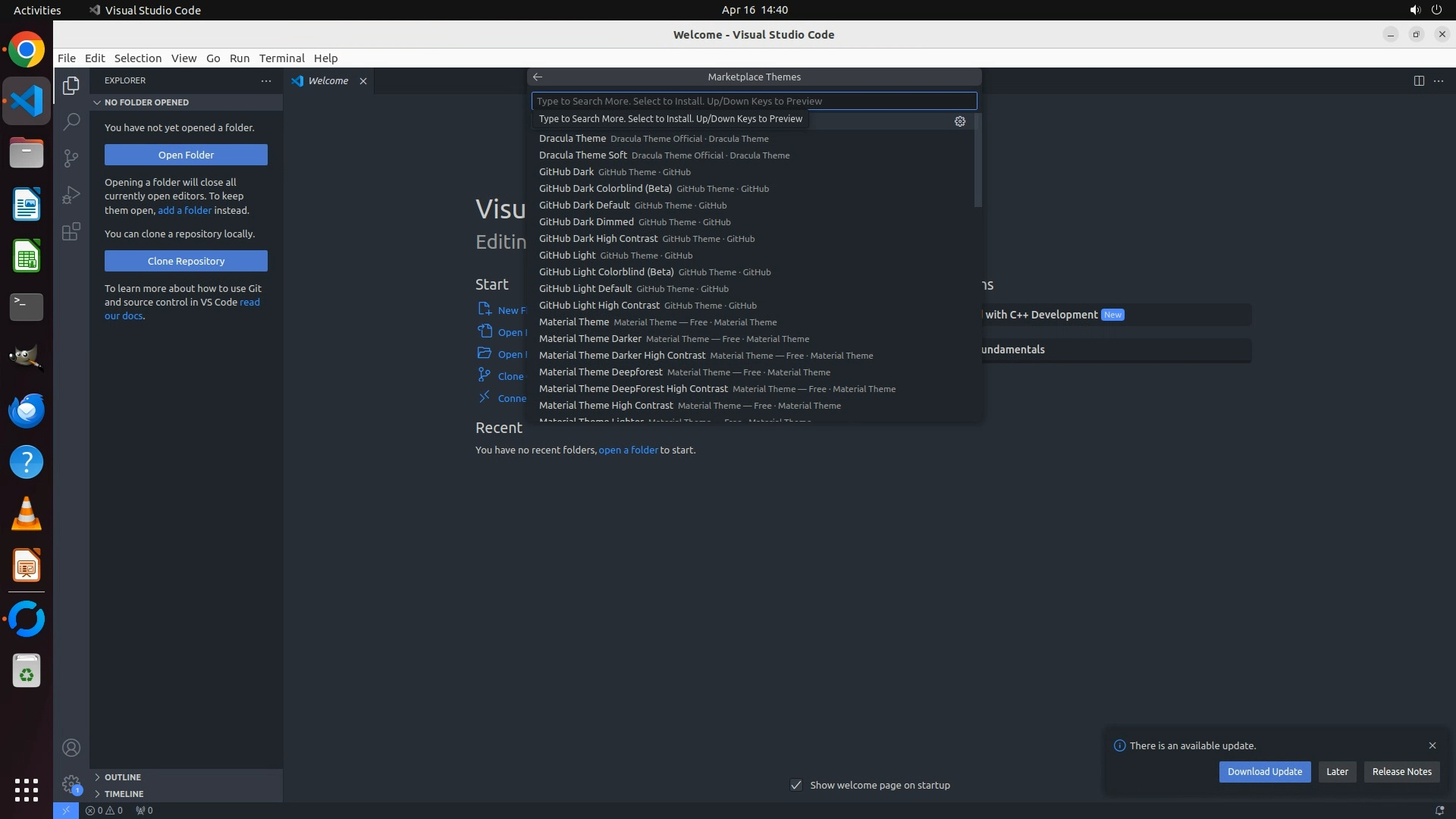Open the Extensions view
Viewport: 1456px width, 819px height.
(x=71, y=231)
